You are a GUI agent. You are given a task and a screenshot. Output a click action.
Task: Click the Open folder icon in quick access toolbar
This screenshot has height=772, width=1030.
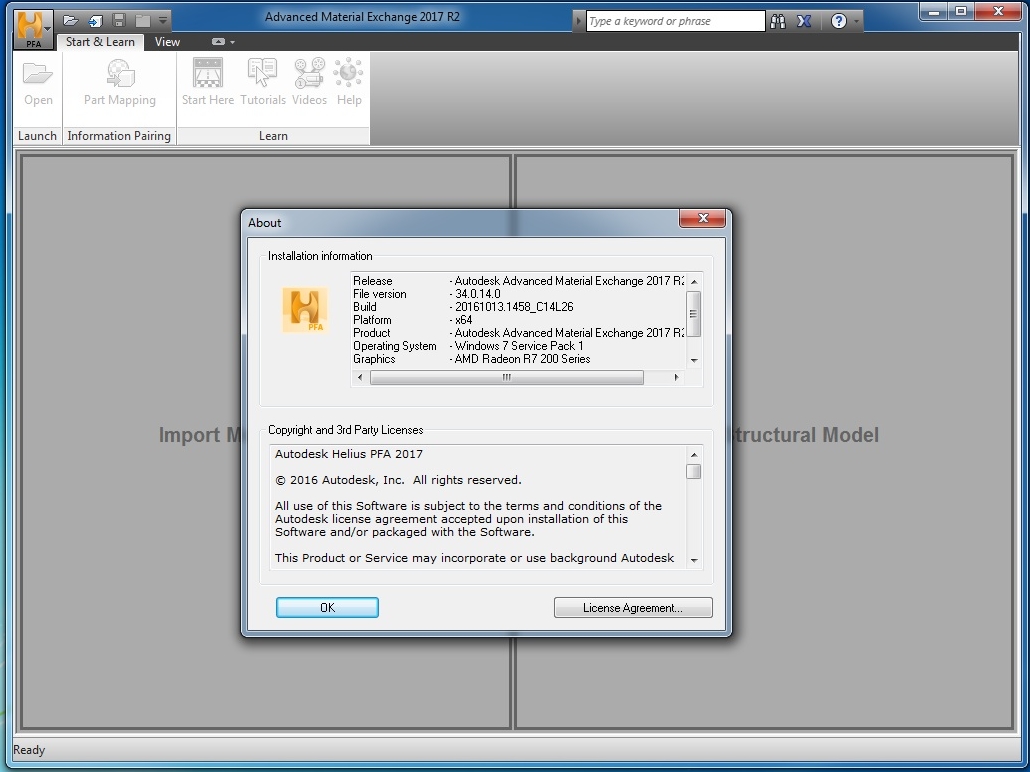[x=71, y=20]
